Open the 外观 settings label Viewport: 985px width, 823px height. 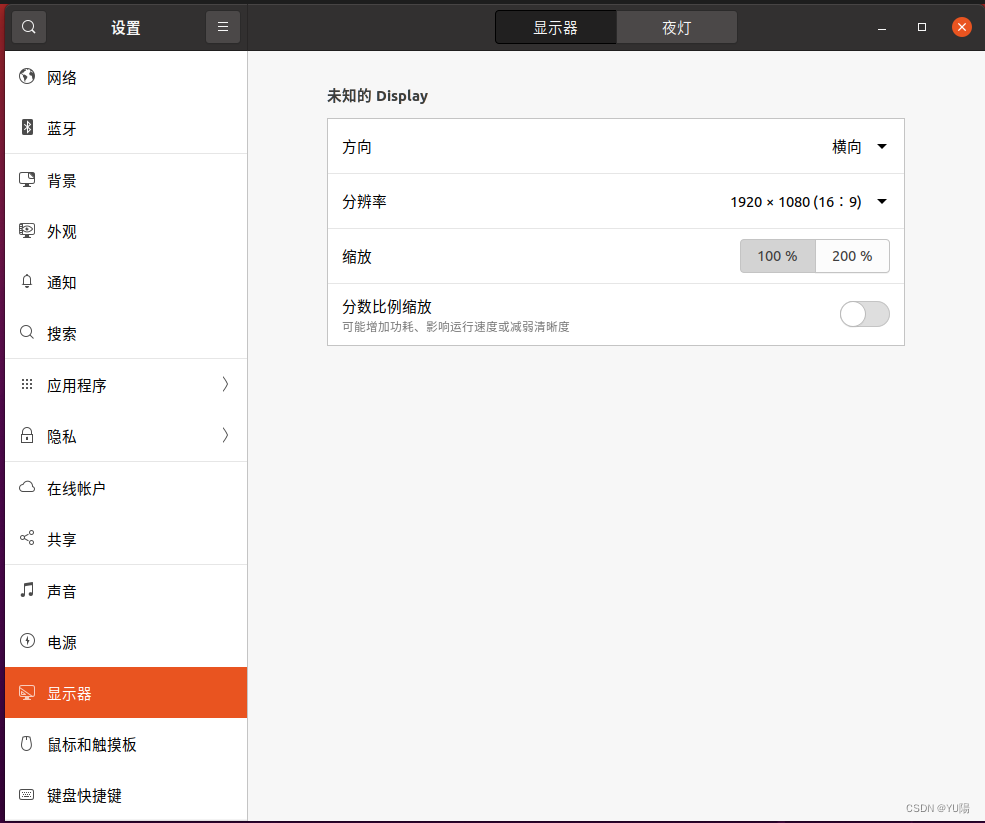62,231
